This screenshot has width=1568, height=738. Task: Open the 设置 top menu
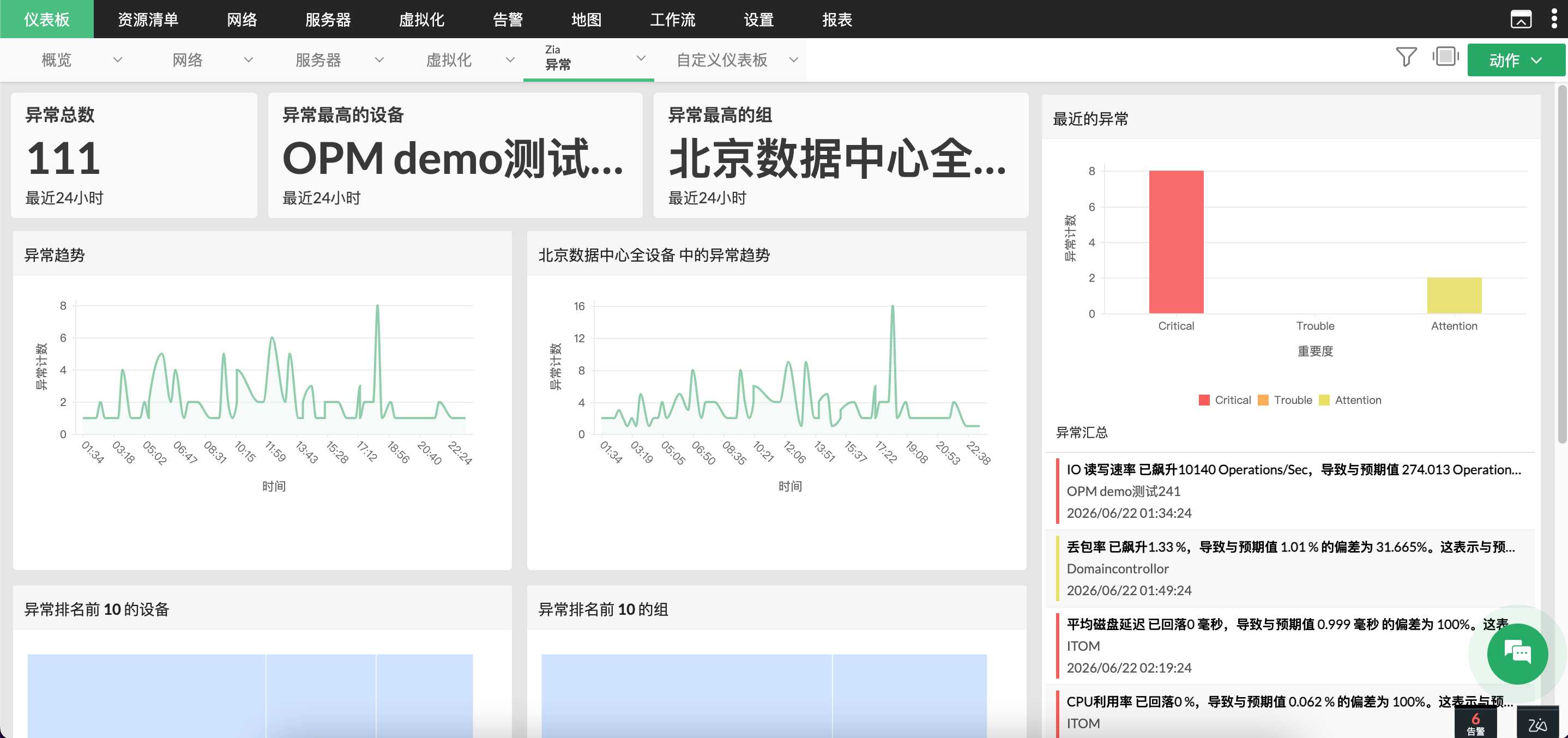pos(758,20)
